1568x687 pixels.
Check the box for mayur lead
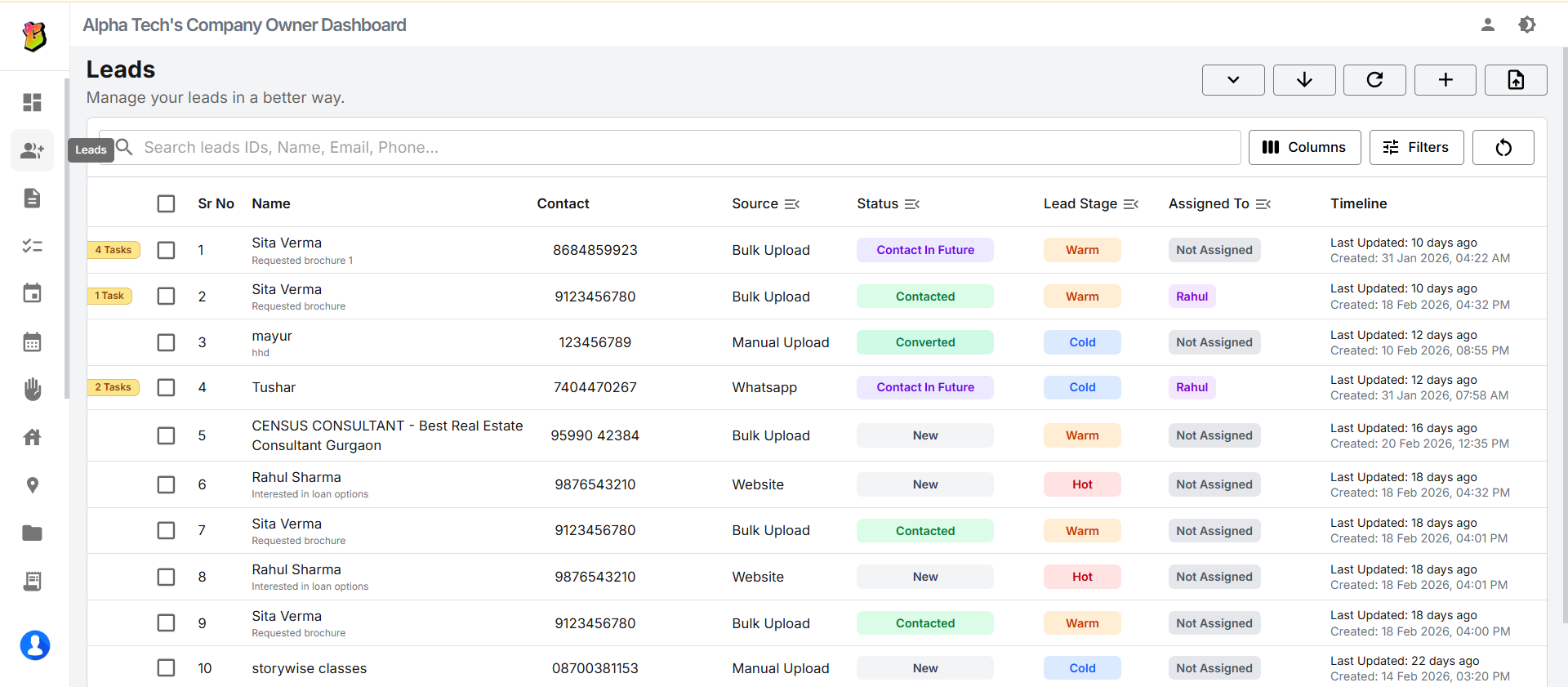[166, 342]
